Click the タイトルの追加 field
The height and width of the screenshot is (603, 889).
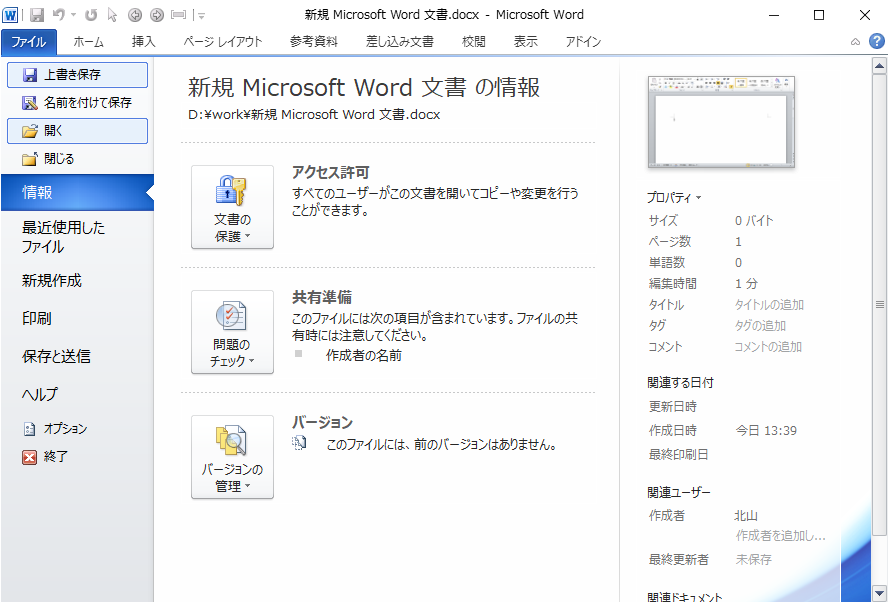click(x=769, y=305)
